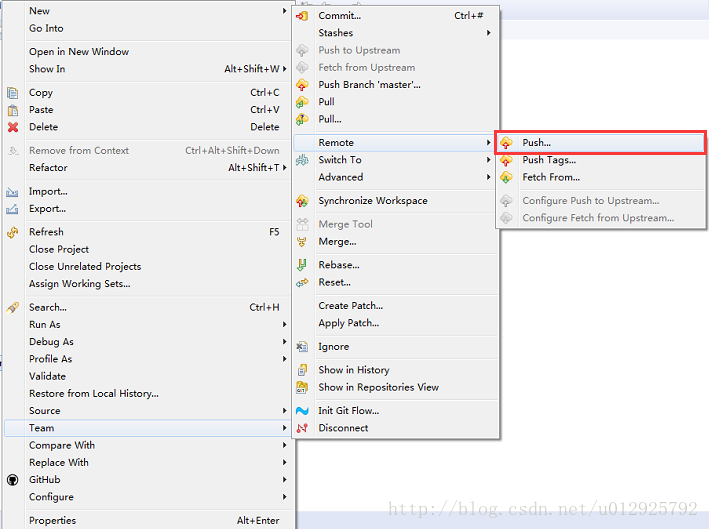Click the Show in History icon
709x529 pixels.
pos(302,370)
